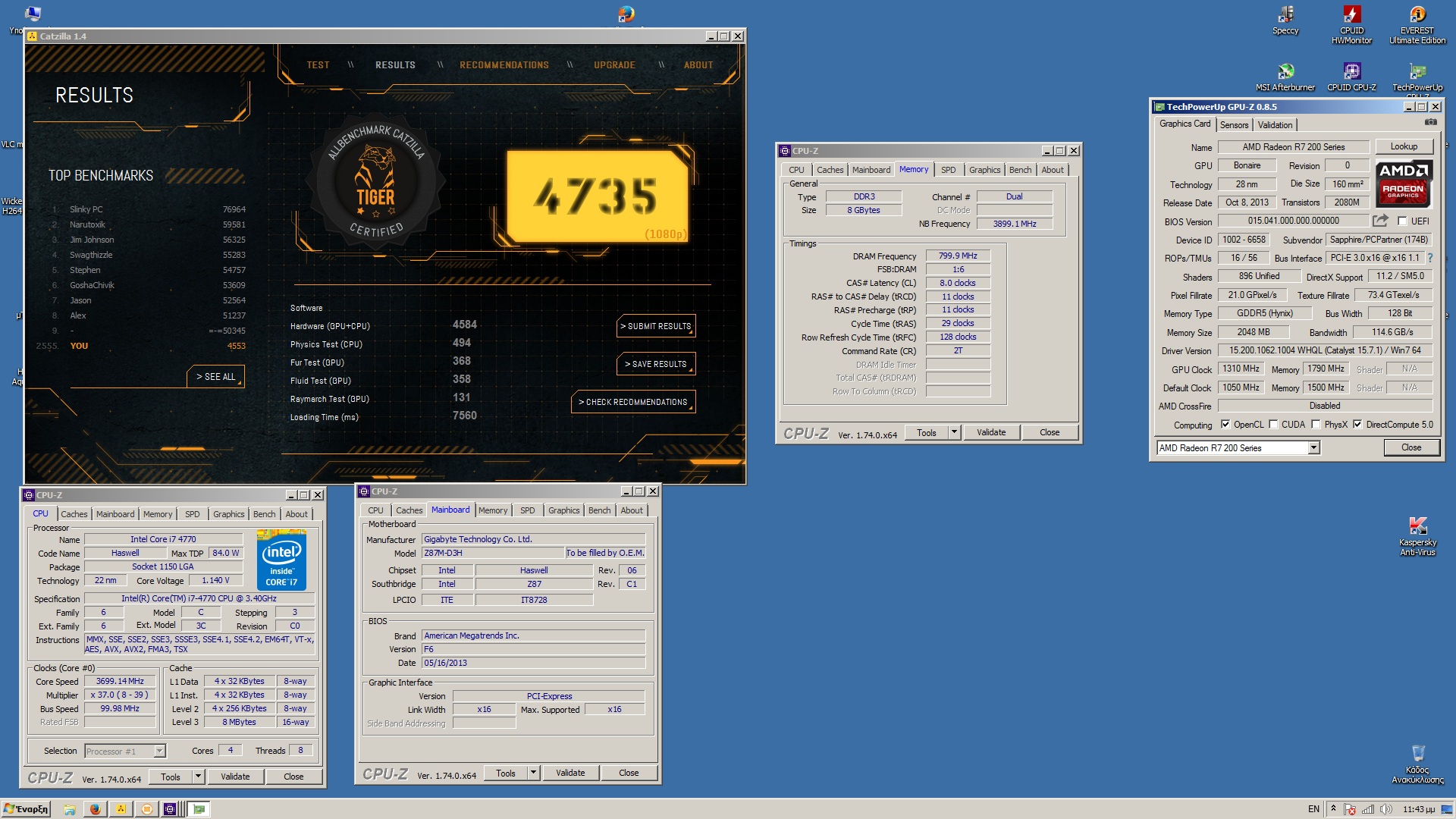This screenshot has width=1456, height=819.
Task: Open the folder icon in taskbar
Action: click(x=70, y=809)
